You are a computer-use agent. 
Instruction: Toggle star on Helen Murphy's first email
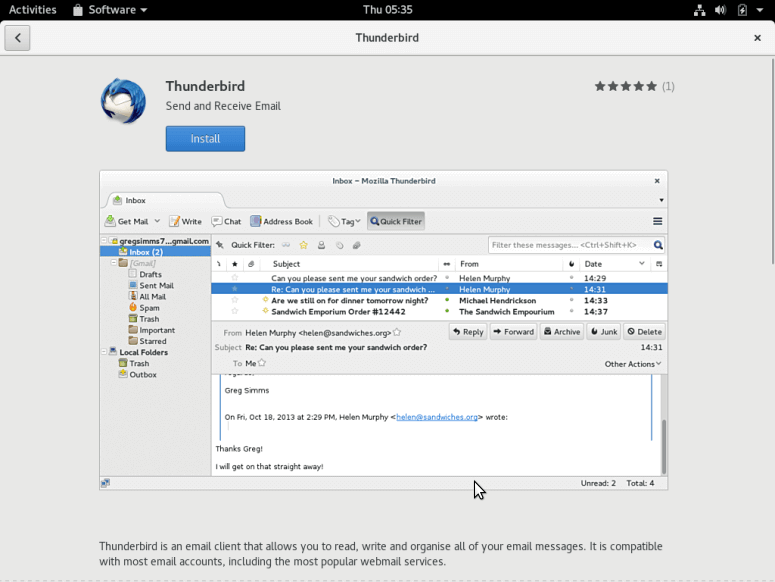coord(235,278)
